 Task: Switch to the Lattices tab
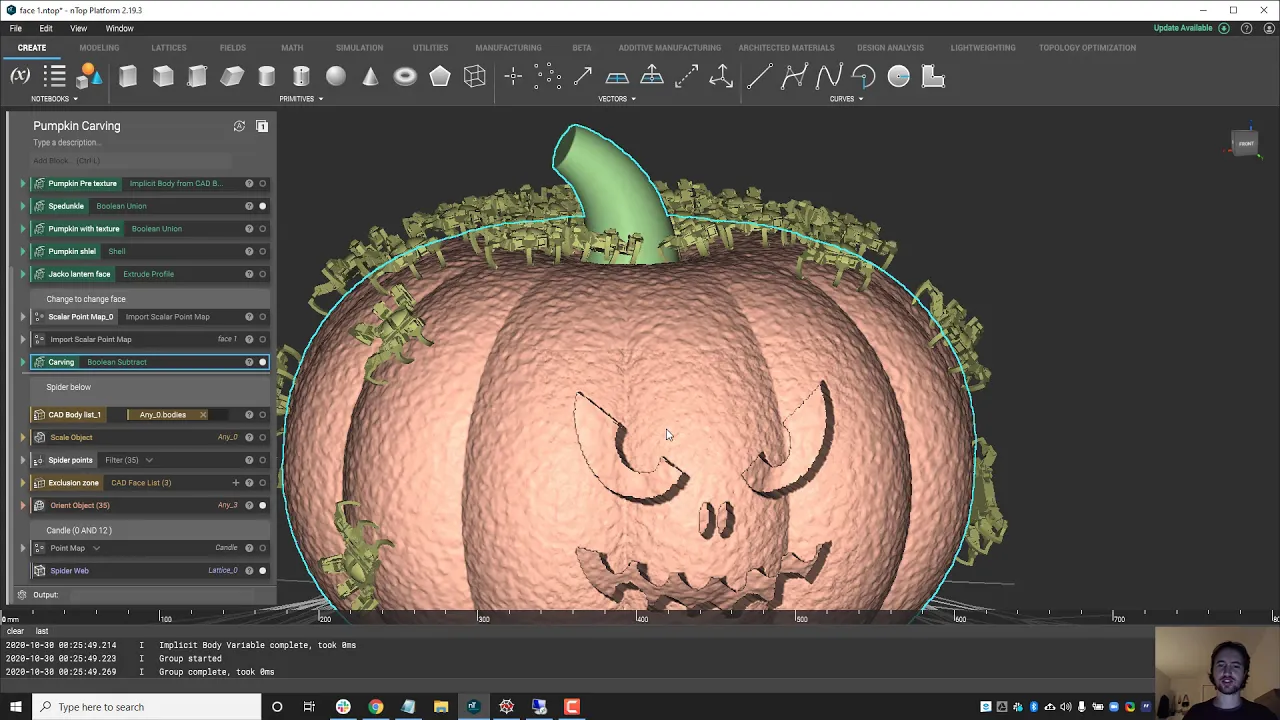click(x=169, y=48)
